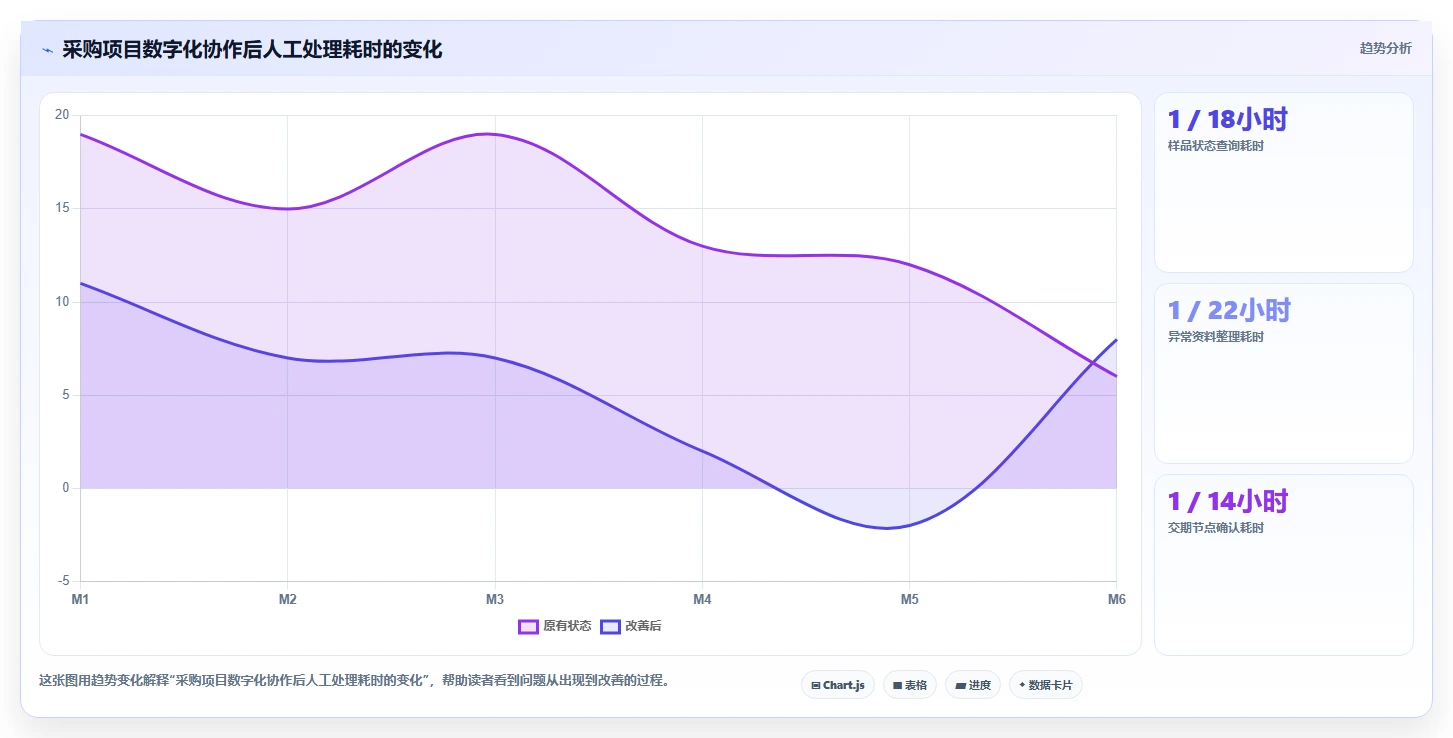Click the value 1 / 14小时
The image size is (1453, 738).
pos(1228,501)
